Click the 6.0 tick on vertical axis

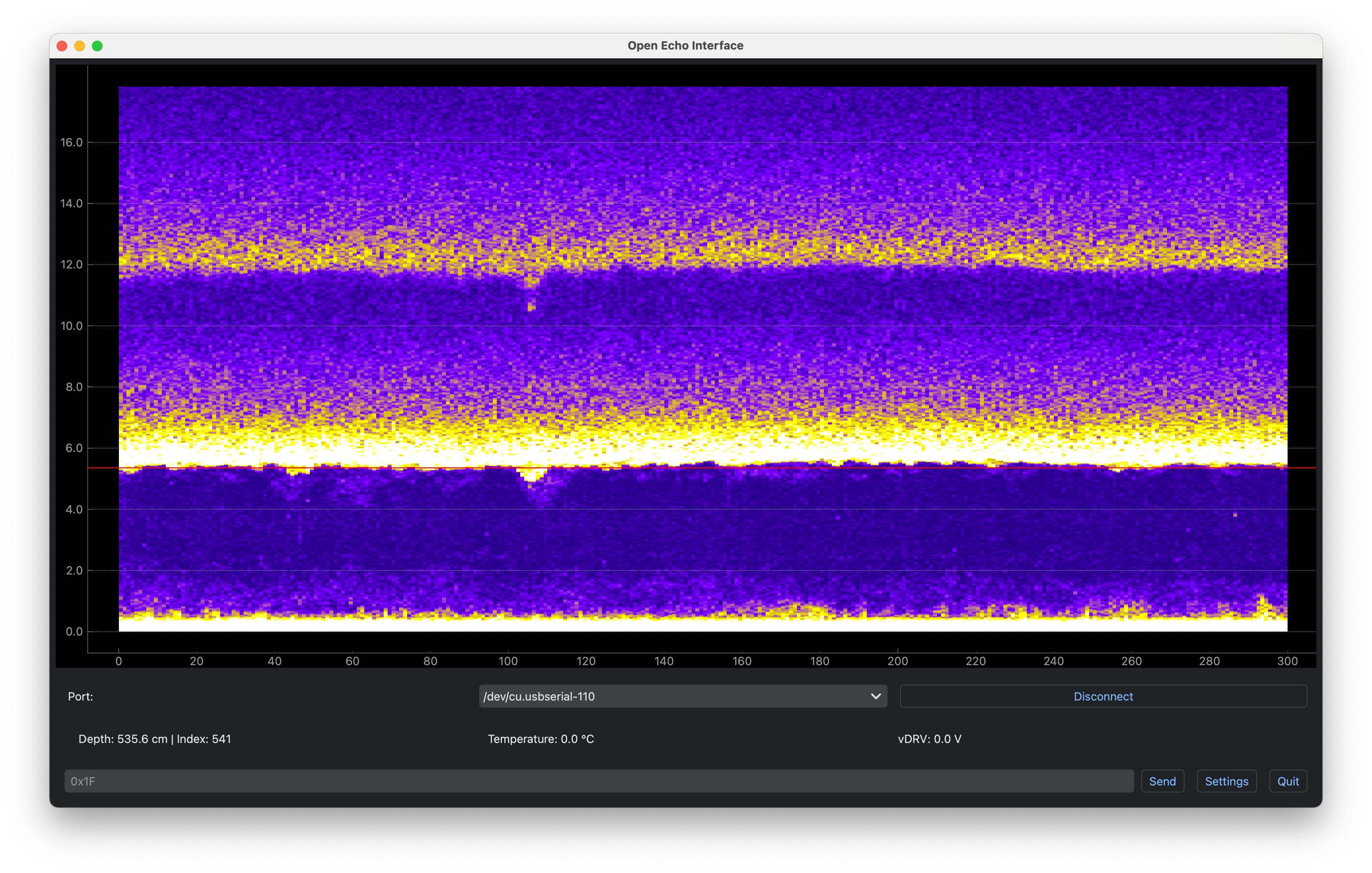point(73,448)
